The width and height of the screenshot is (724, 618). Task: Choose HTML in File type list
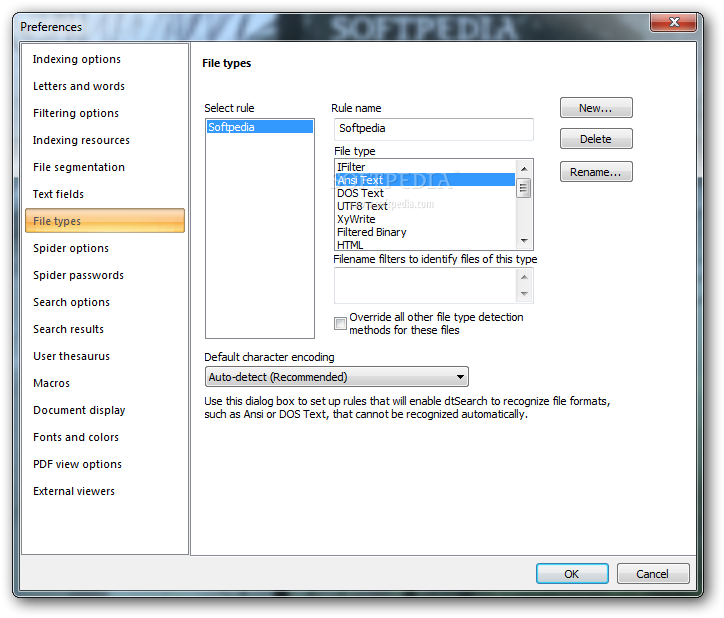[x=425, y=244]
